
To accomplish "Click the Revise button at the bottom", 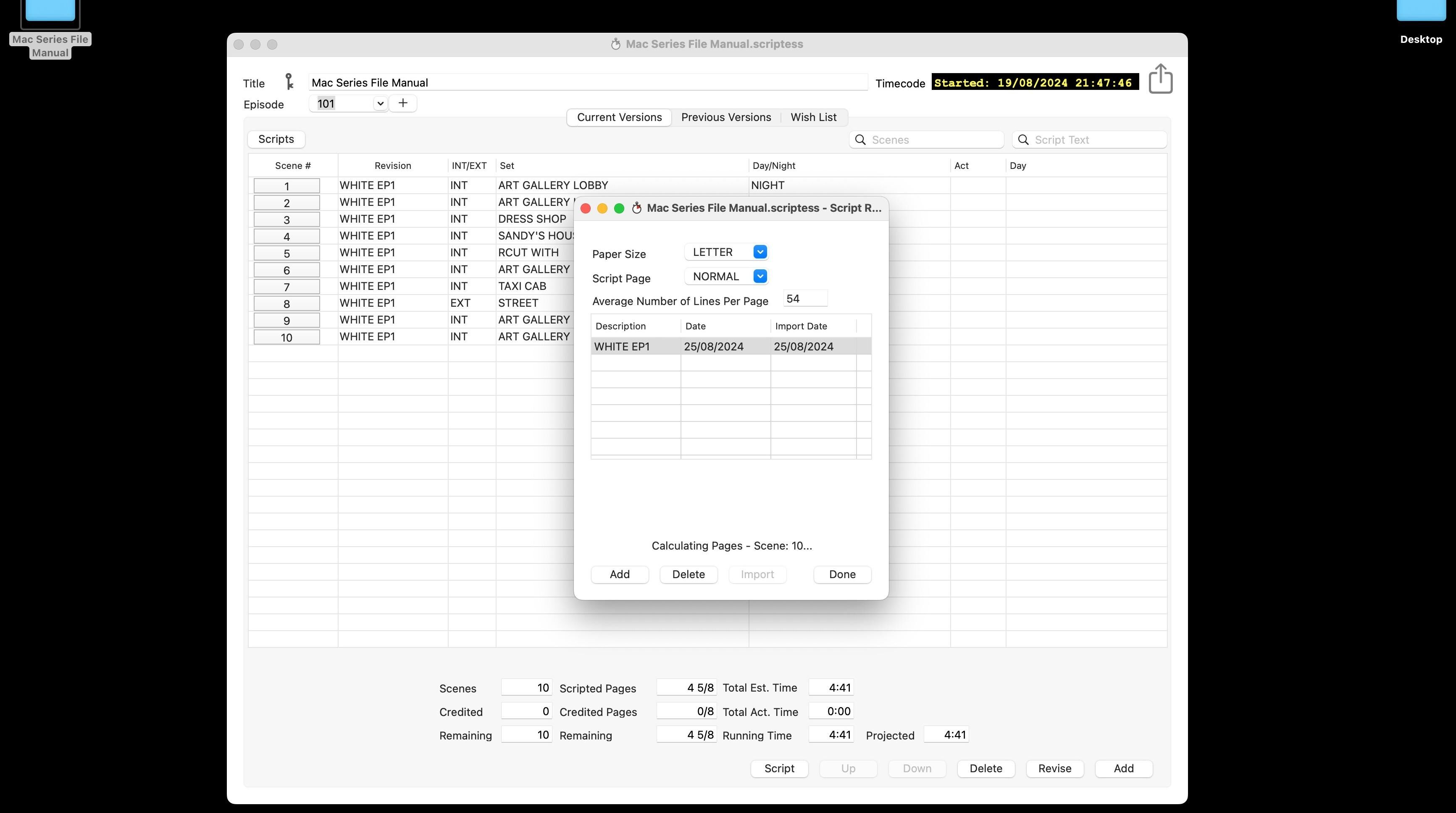I will tap(1054, 768).
